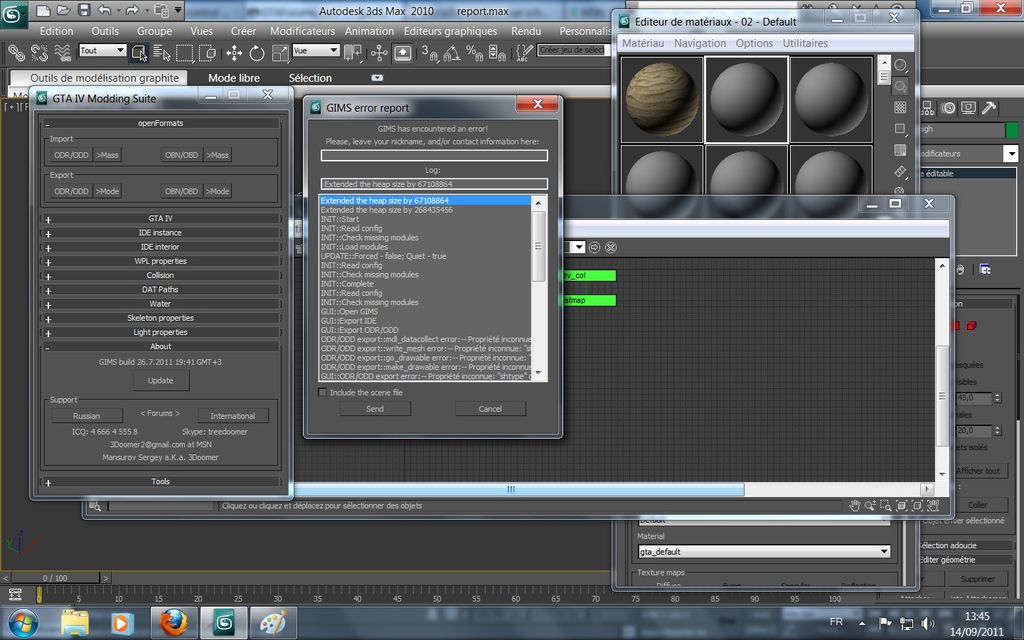Viewport: 1024px width, 640px height.
Task: Collapse the About rollout
Action: point(160,347)
